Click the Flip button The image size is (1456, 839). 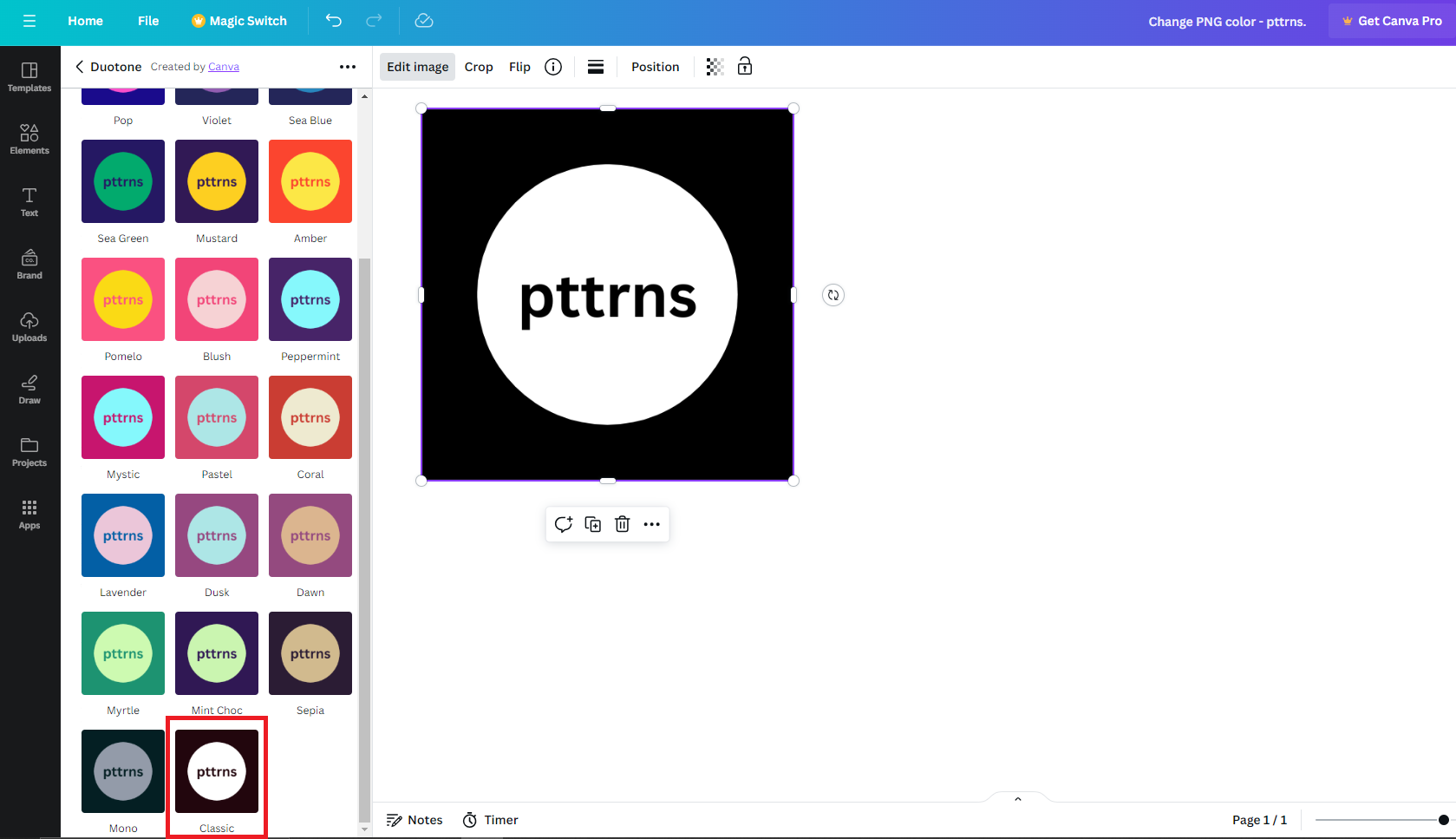pyautogui.click(x=519, y=67)
